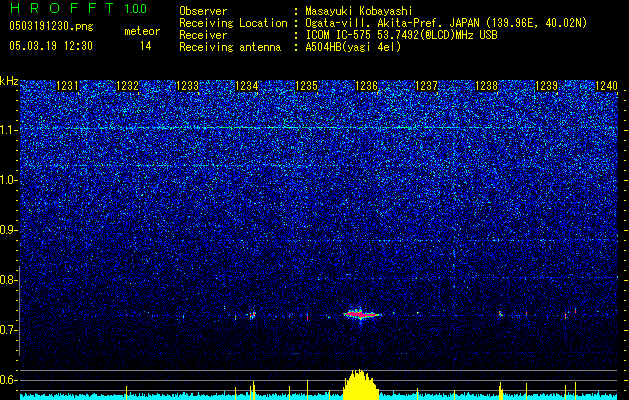Viewport: 629px width, 400px height.
Task: Select the ICOM IC-575 receiver text
Action: click(401, 36)
